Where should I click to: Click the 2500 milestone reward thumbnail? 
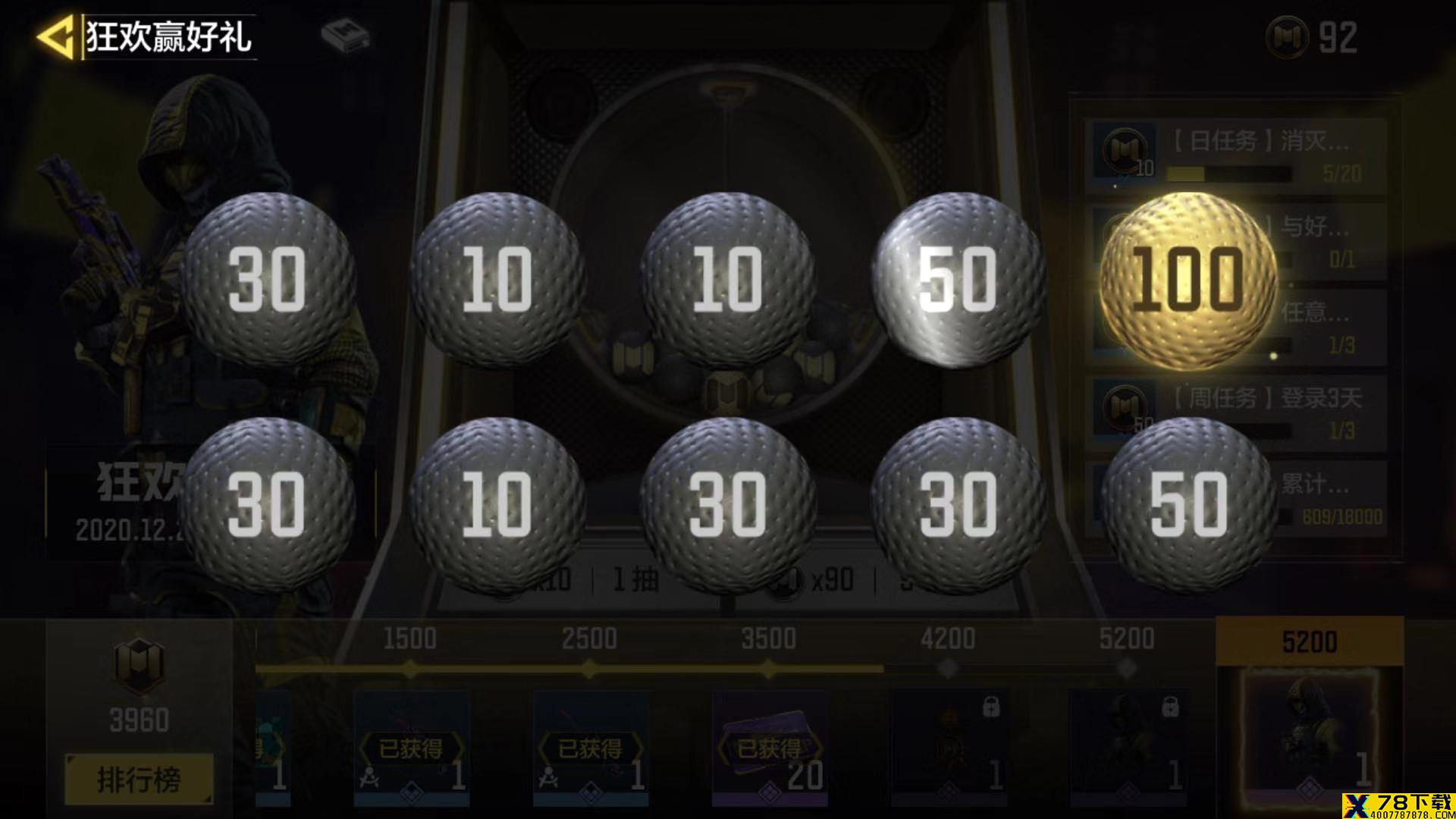[590, 747]
